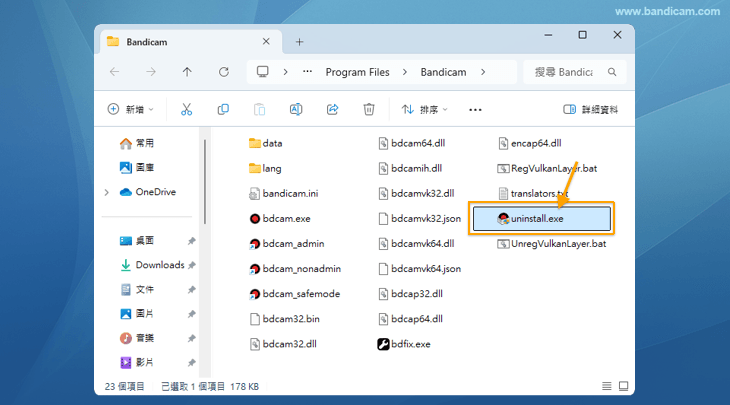Click the Share icon in toolbar
The width and height of the screenshot is (730, 405).
point(332,109)
